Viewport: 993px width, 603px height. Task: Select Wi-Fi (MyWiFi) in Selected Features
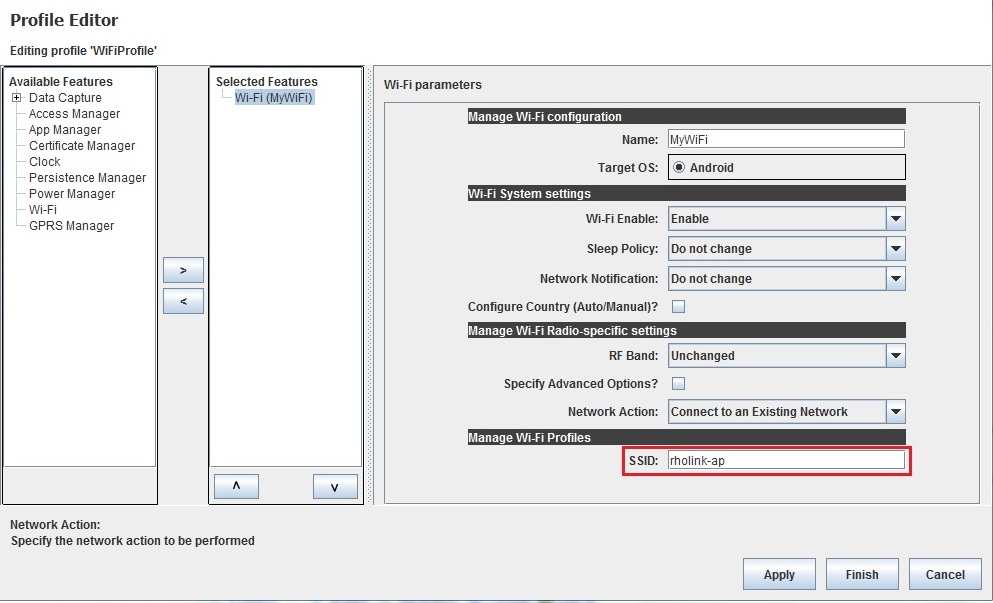click(274, 98)
